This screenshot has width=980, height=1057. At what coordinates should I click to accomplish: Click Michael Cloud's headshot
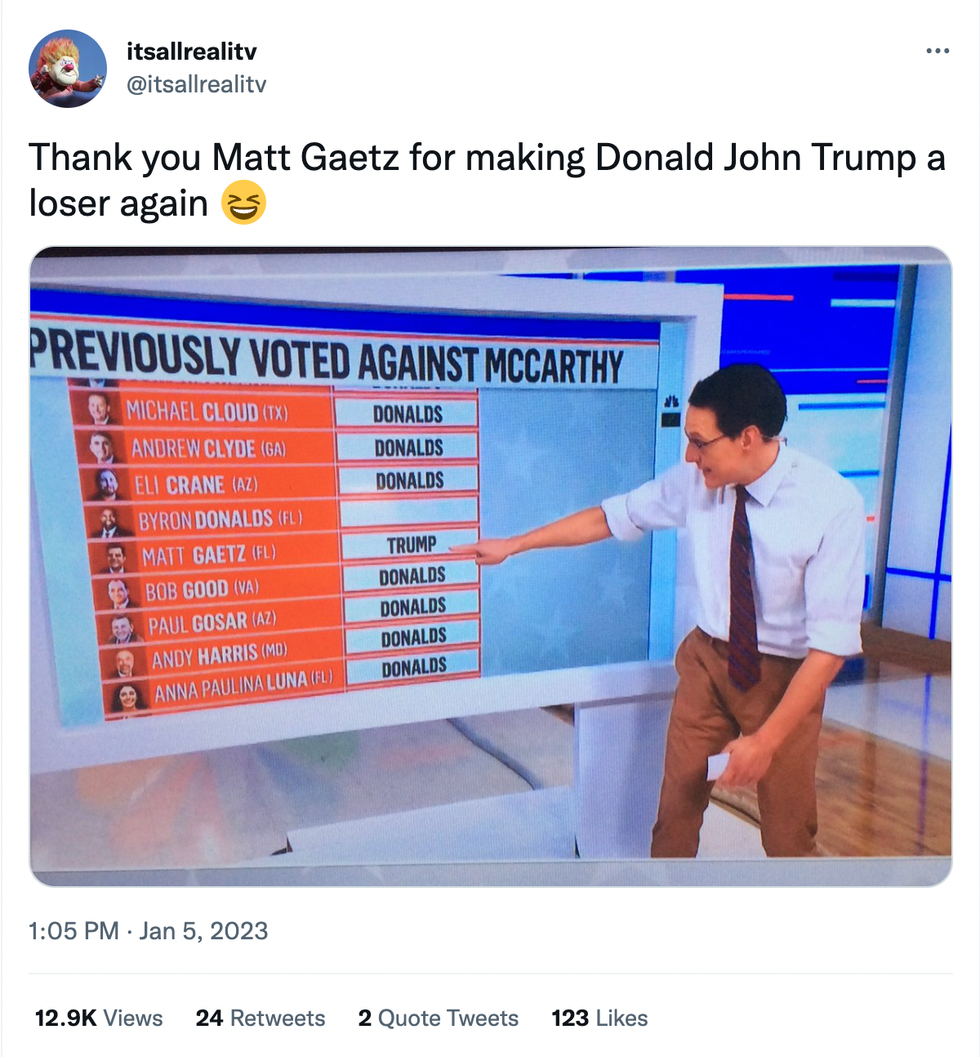97,408
